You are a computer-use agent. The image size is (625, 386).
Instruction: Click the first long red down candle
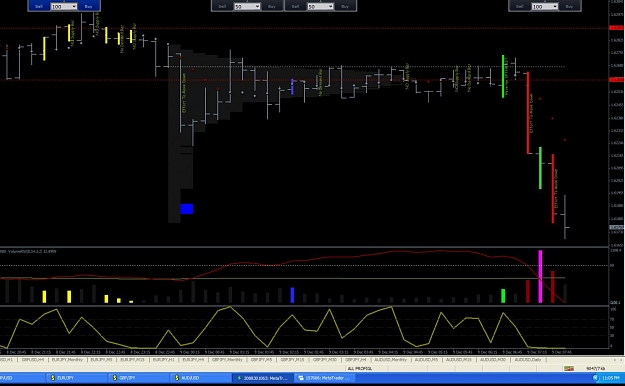click(x=528, y=113)
